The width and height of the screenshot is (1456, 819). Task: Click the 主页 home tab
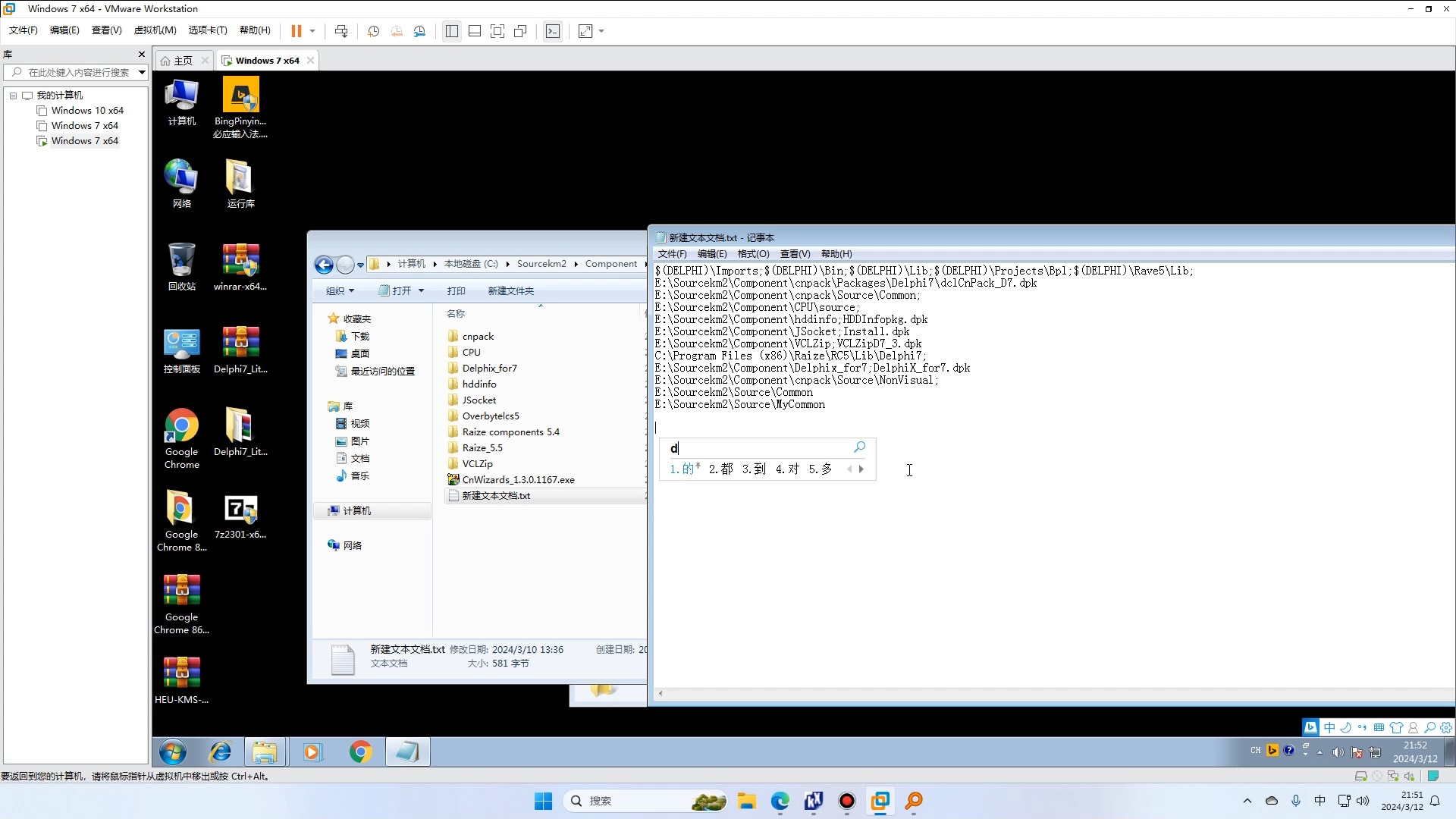(183, 60)
